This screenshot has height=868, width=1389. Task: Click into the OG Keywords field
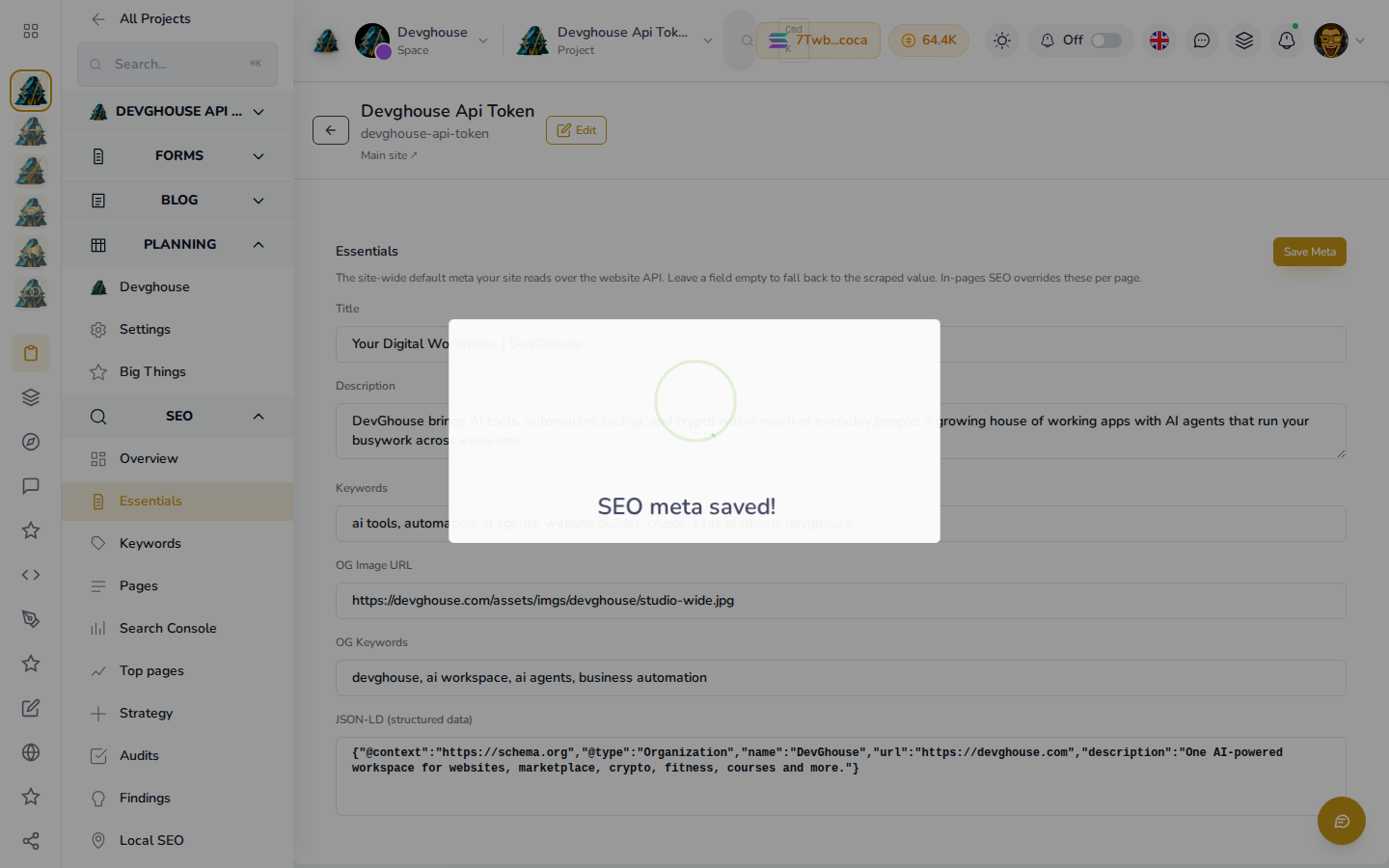[841, 678]
